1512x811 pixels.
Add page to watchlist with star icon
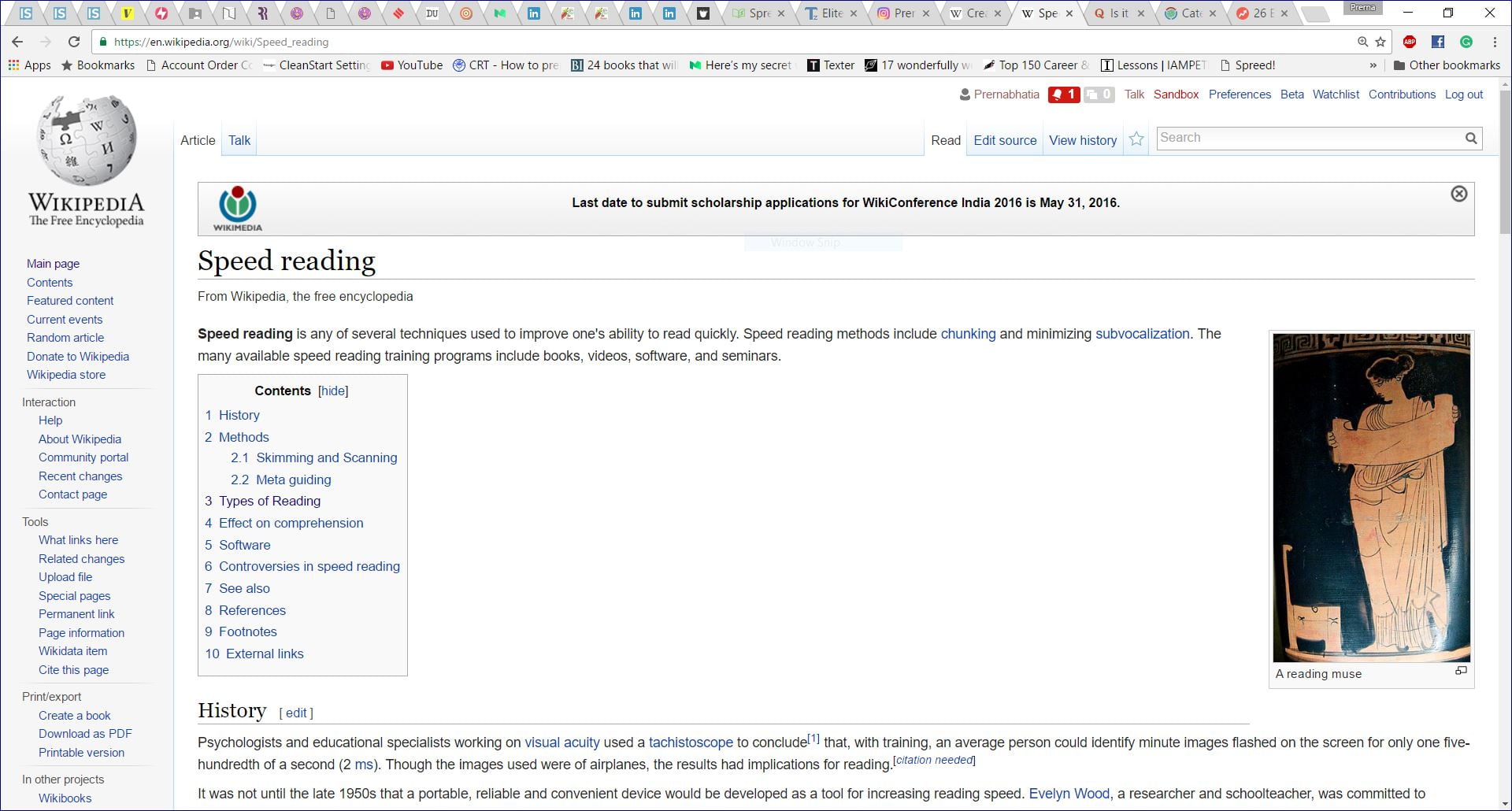tap(1136, 139)
